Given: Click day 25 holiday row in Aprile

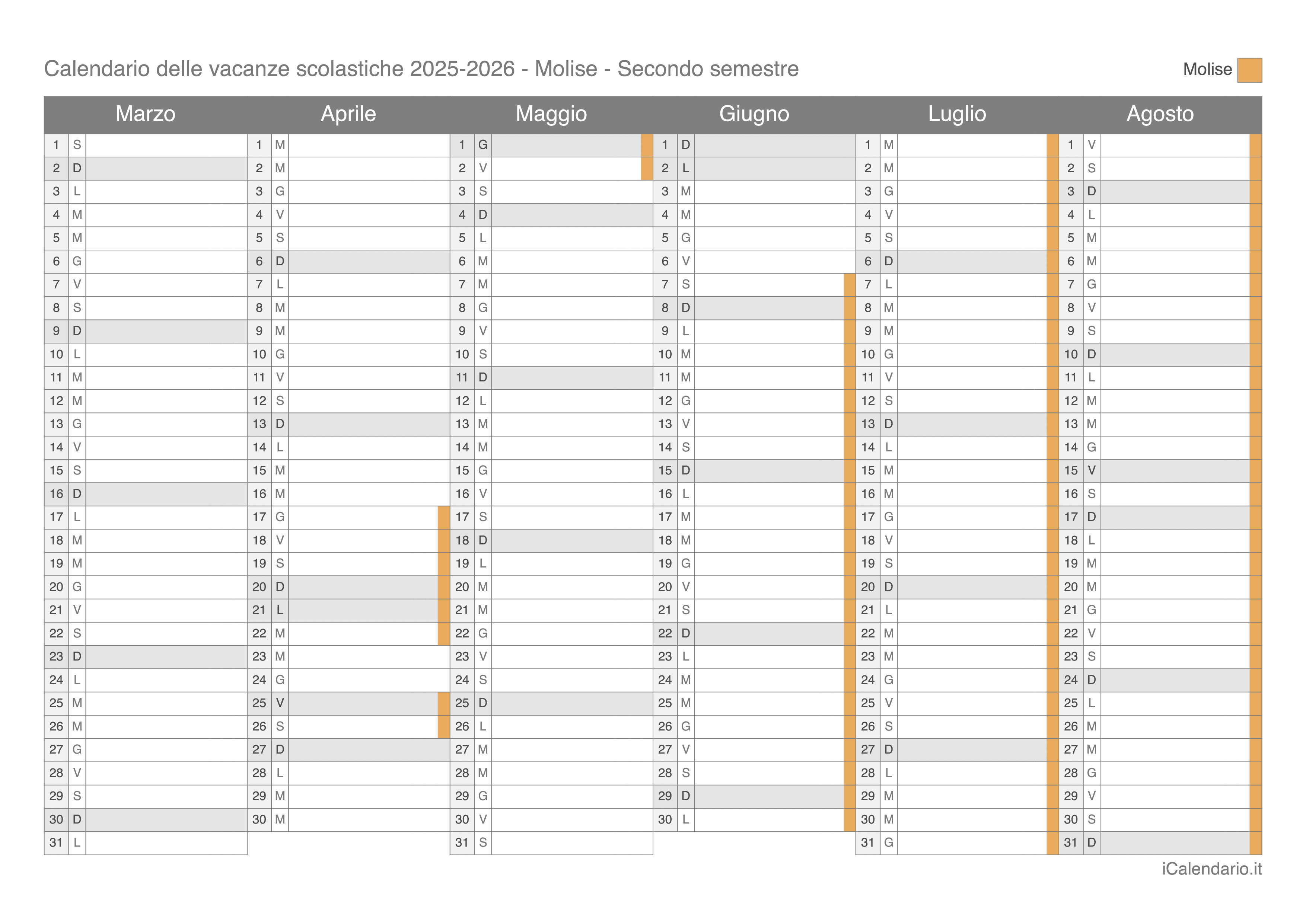Looking at the screenshot, I should coord(348,703).
